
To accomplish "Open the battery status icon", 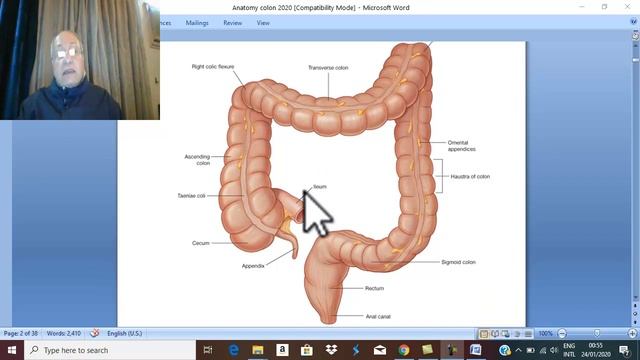I will click(x=531, y=350).
